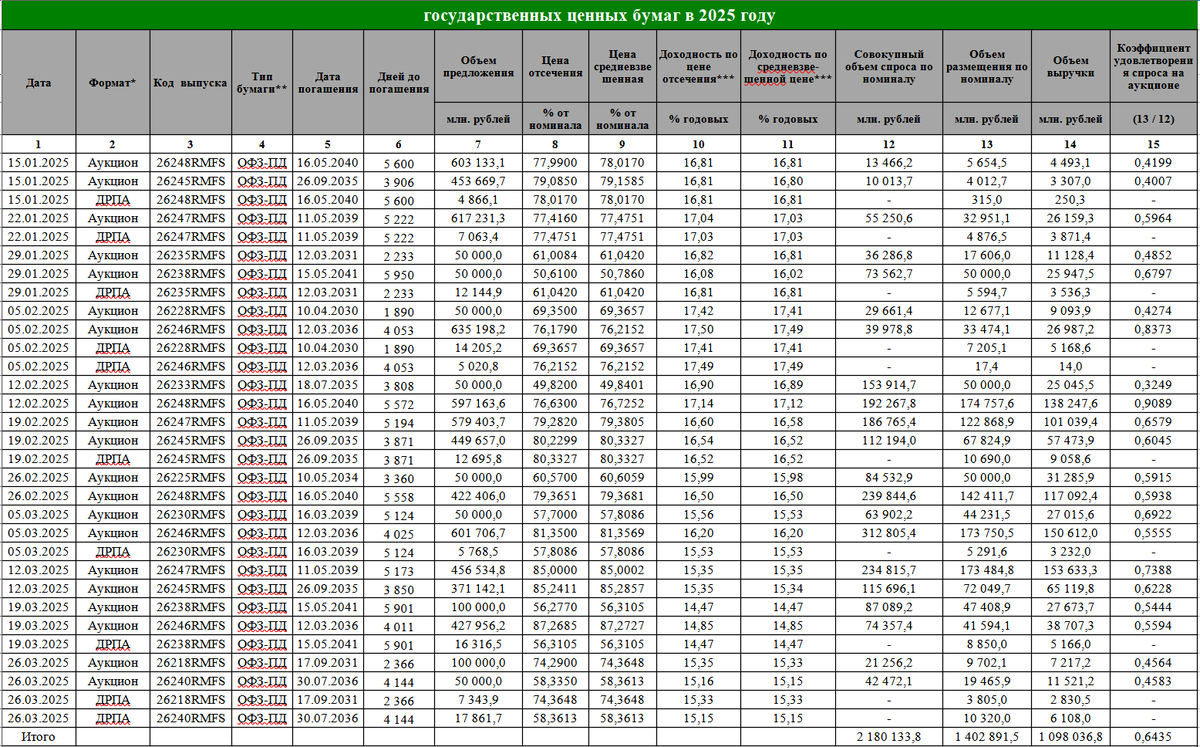Select cut-off price '74,2900'
The image size is (1200, 747).
555,663
